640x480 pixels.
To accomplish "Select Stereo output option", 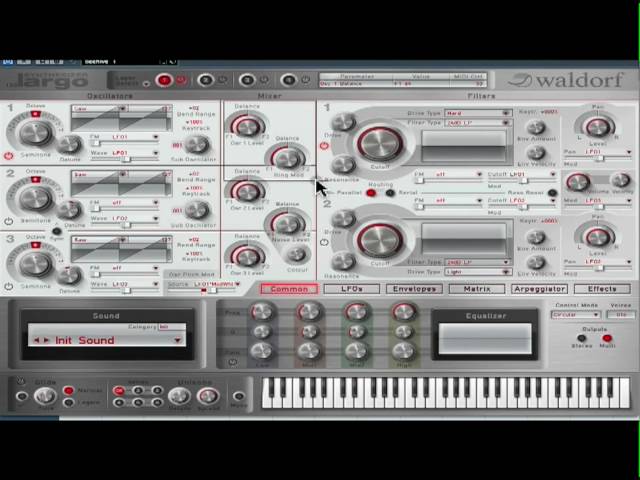I will (x=581, y=338).
